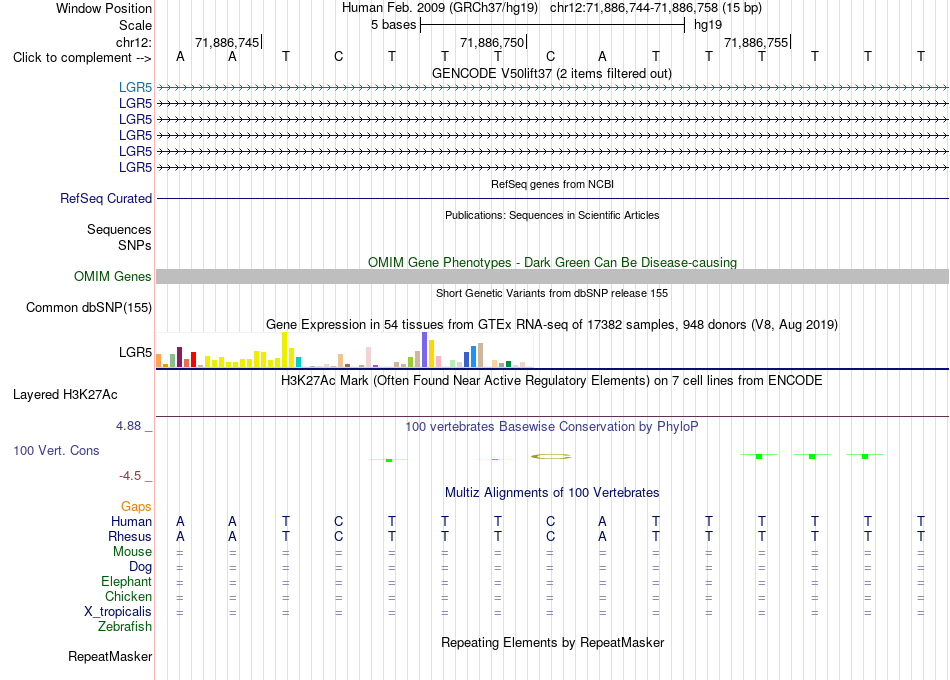Click the coordinate marker 71,886,755
Image resolution: width=950 pixels, height=680 pixels.
point(756,42)
